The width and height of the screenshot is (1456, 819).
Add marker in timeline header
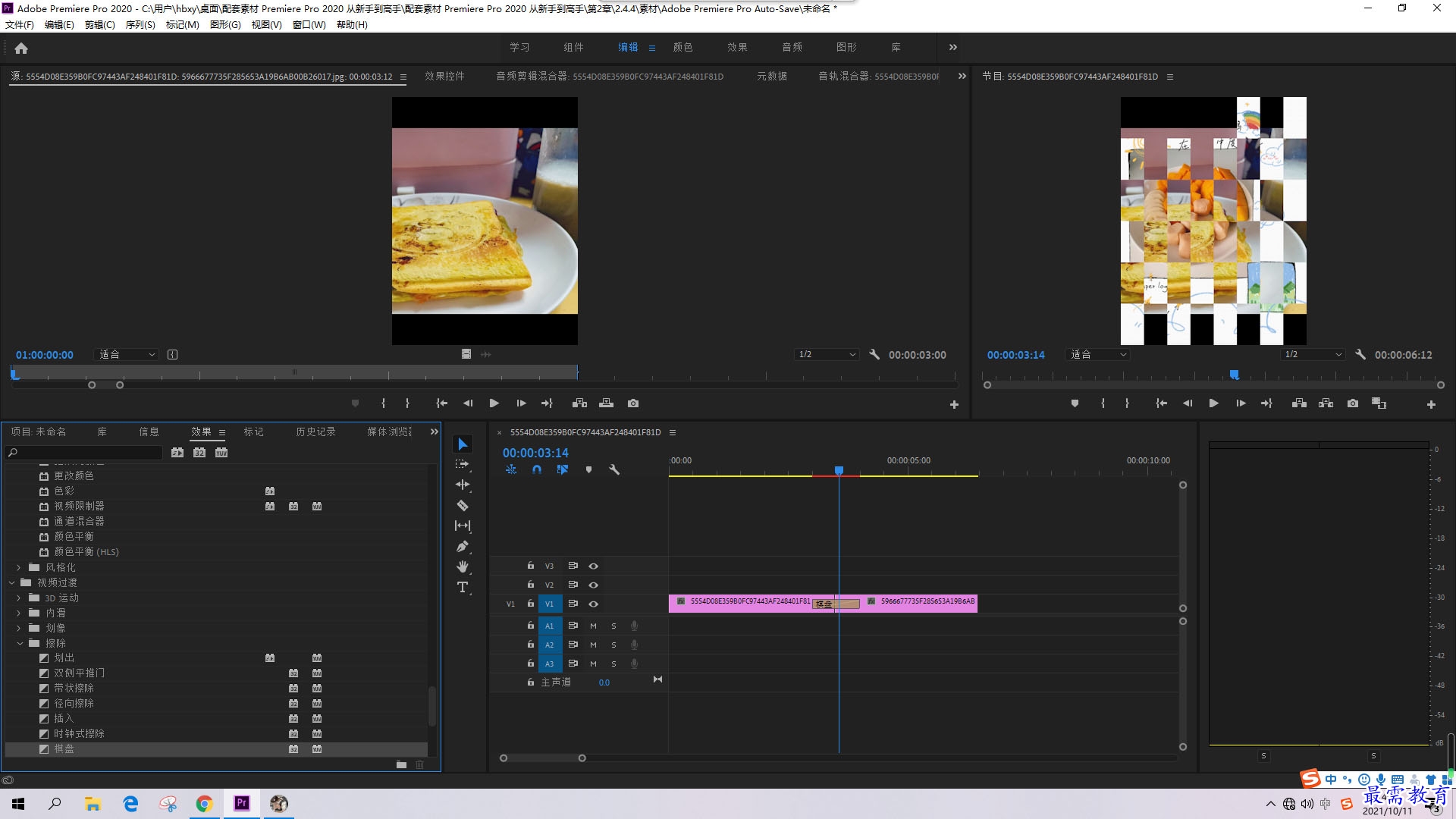588,469
